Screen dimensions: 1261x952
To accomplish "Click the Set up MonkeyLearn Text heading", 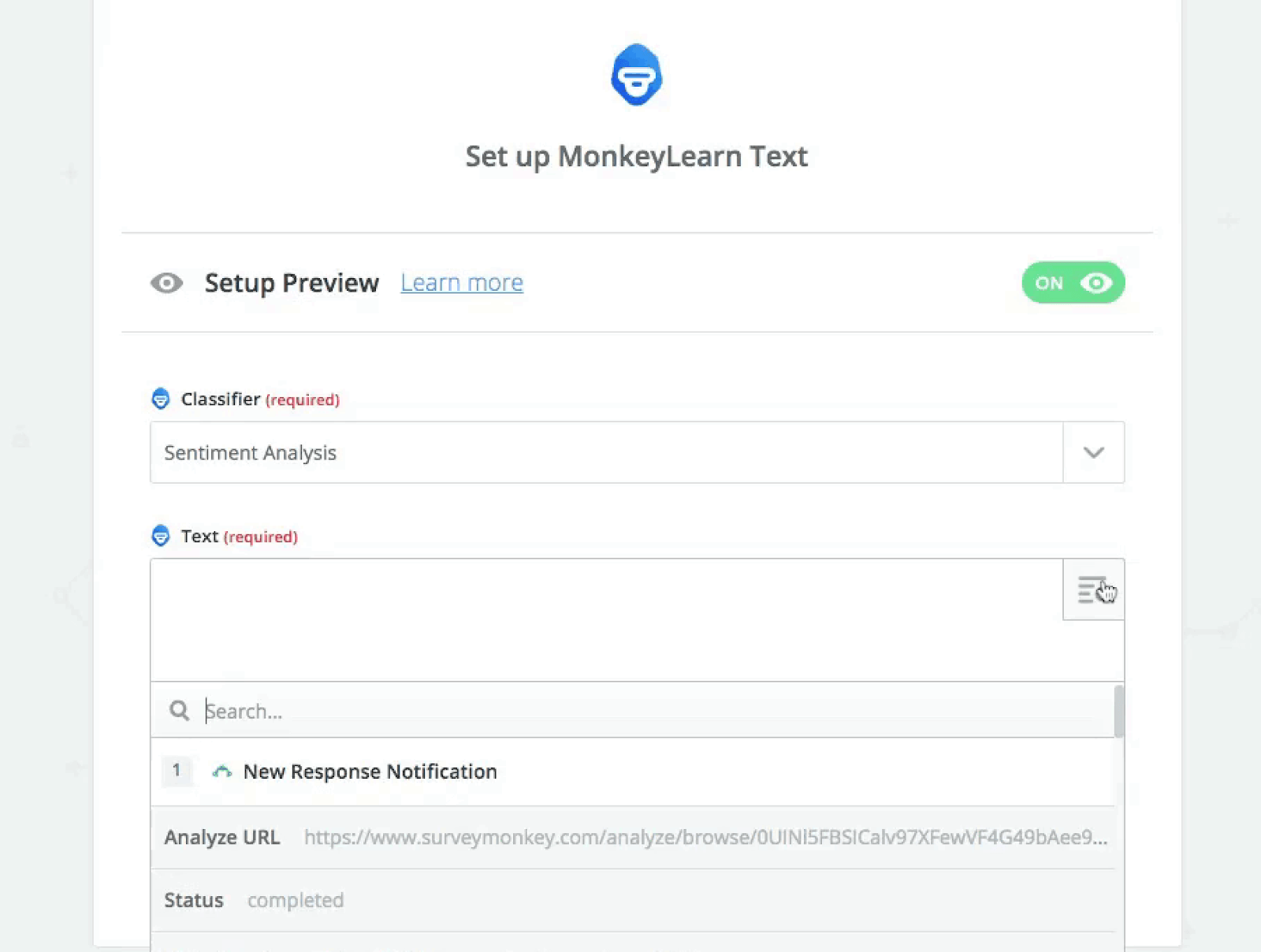I will [x=637, y=157].
